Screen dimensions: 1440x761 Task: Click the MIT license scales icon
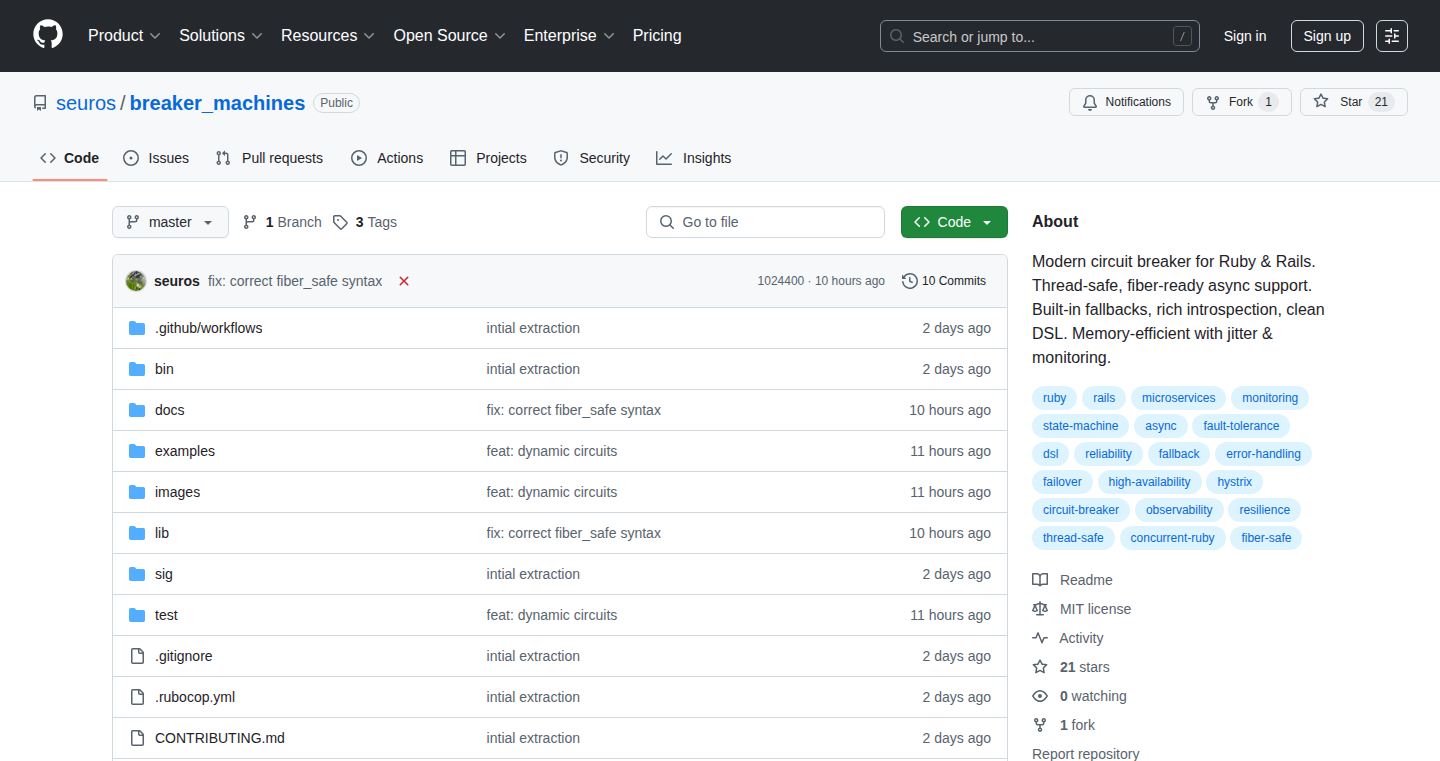point(1040,609)
